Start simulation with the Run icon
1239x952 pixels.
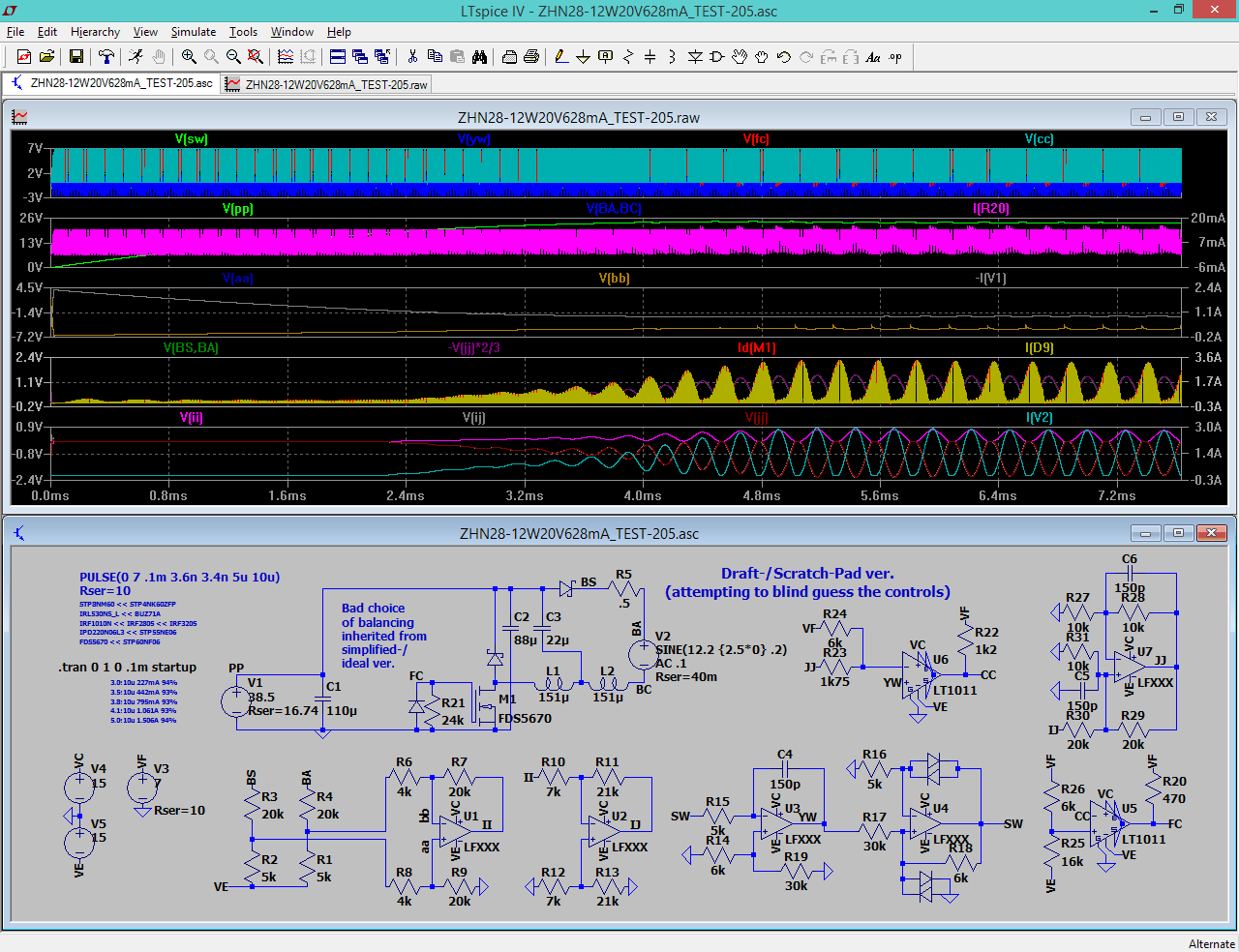[x=136, y=57]
